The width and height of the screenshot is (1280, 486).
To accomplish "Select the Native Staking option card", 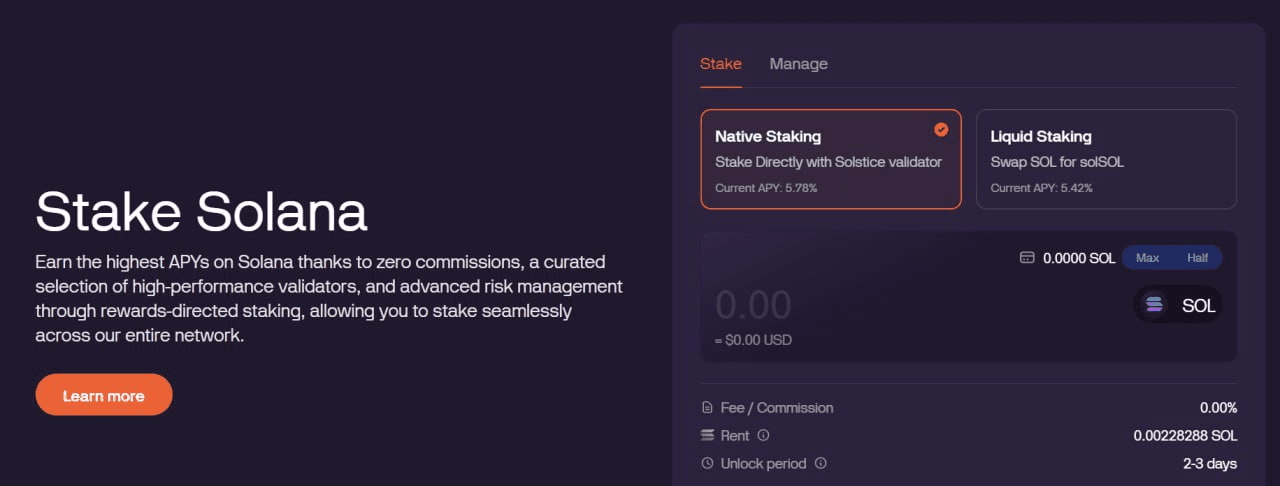I will click(830, 159).
